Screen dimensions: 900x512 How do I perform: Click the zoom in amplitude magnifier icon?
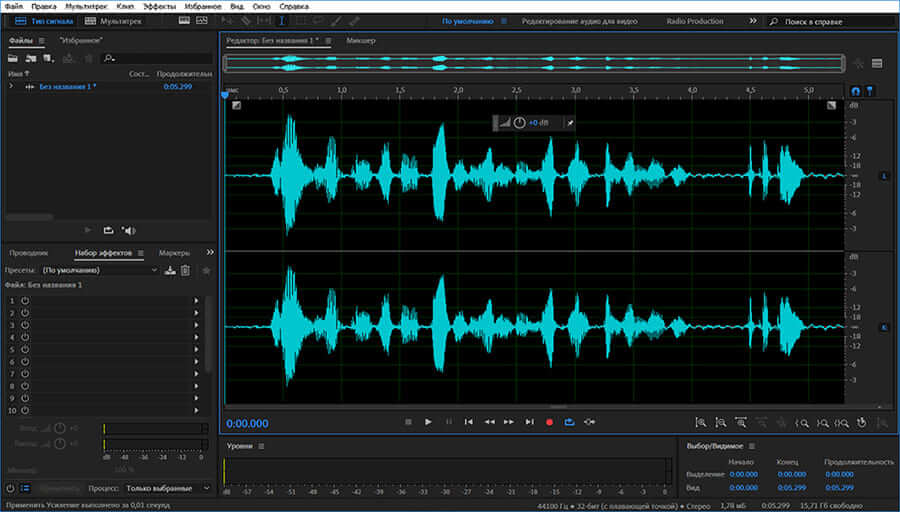pyautogui.click(x=701, y=423)
